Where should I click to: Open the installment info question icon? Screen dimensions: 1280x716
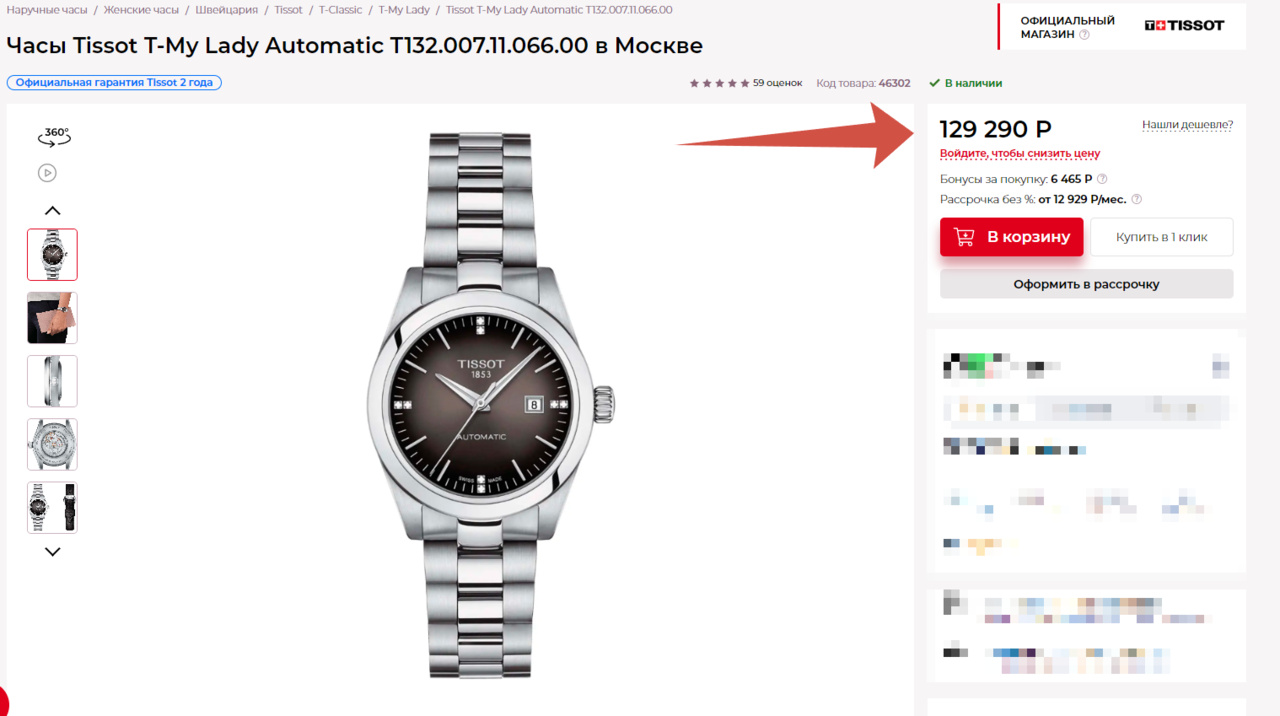coord(1136,199)
